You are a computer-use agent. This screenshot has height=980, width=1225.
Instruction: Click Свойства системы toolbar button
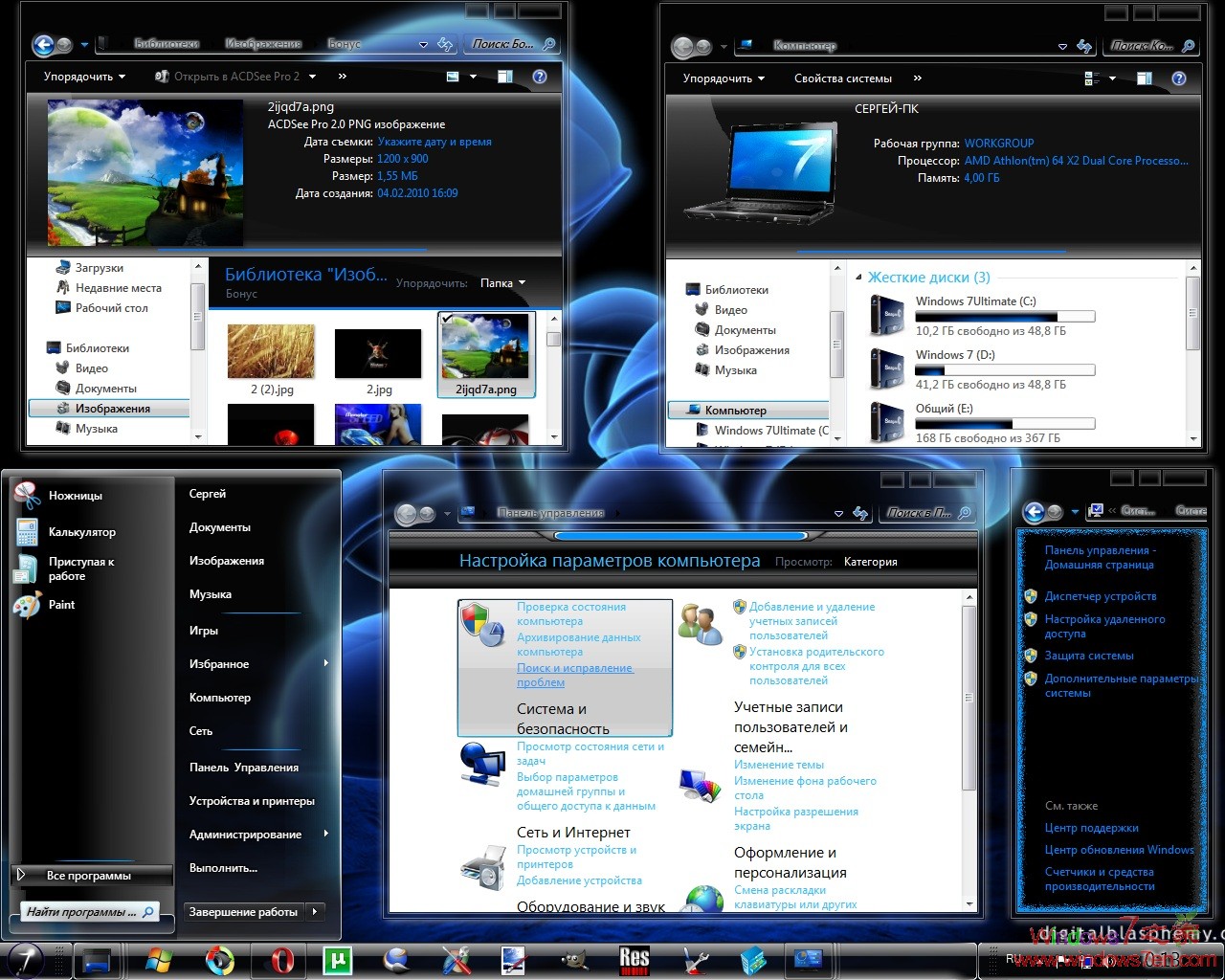[843, 78]
